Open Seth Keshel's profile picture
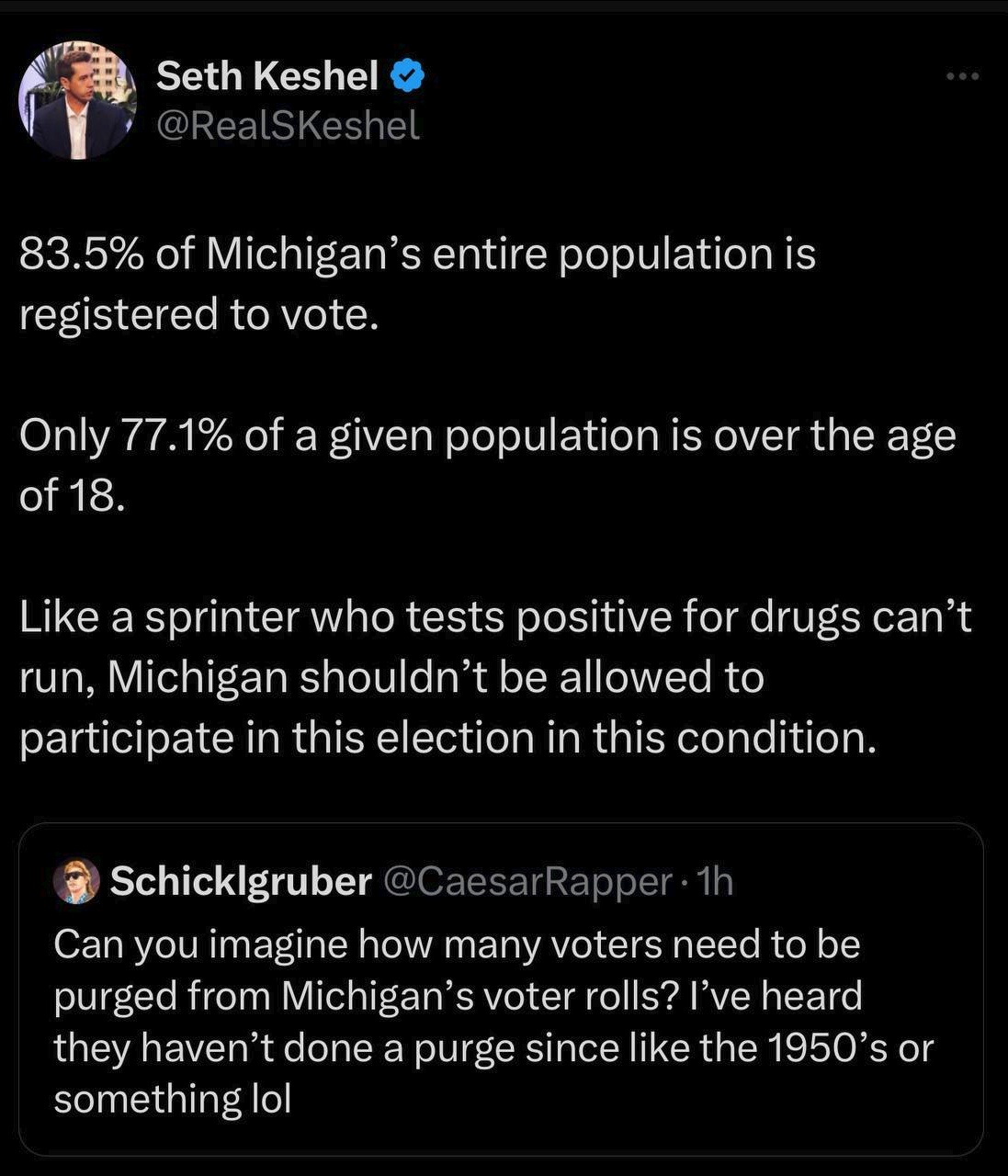Viewport: 1008px width, 1176px height. pos(77,100)
